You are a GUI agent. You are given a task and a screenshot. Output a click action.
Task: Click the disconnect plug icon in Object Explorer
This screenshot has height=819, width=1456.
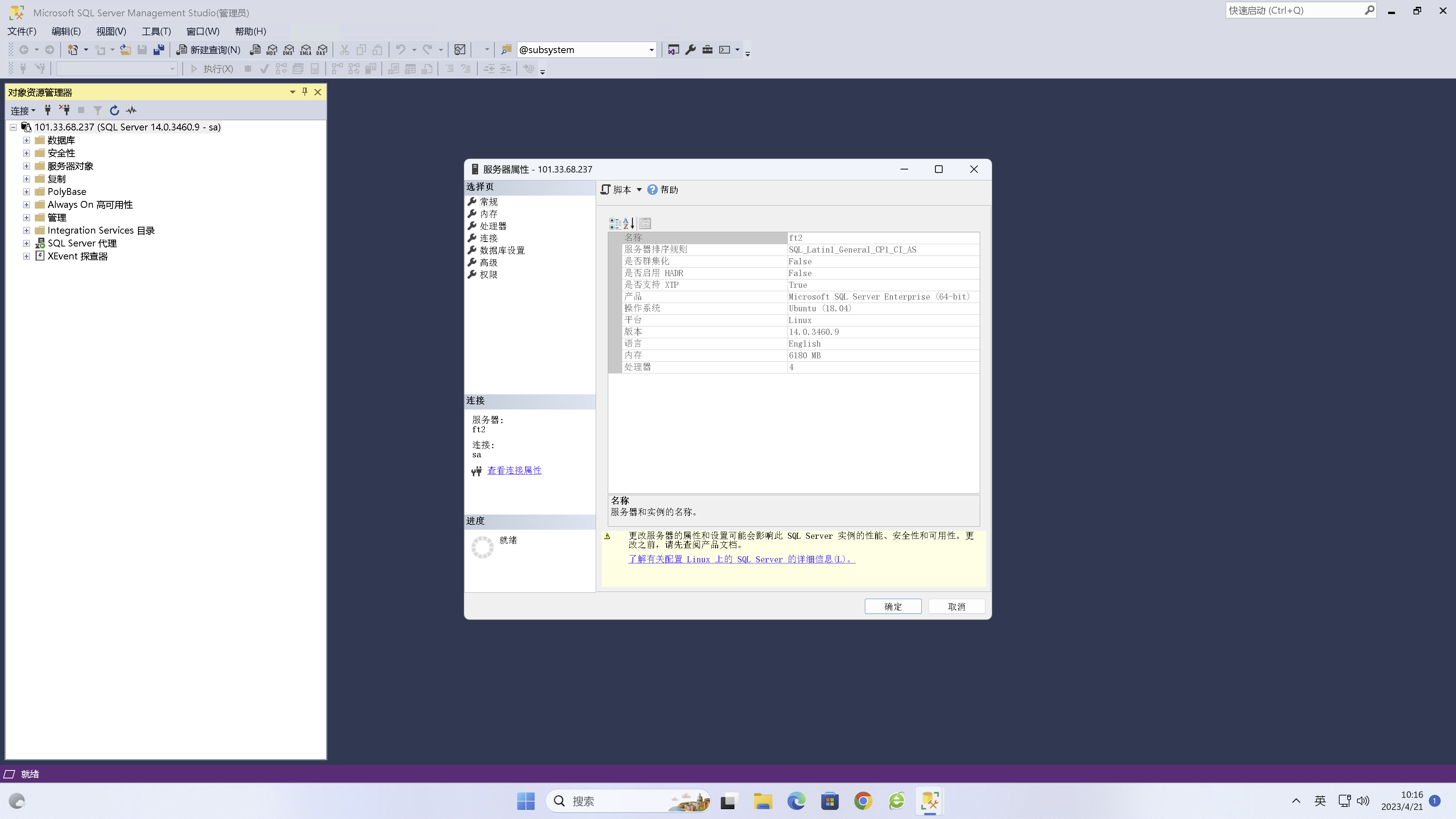(x=64, y=110)
